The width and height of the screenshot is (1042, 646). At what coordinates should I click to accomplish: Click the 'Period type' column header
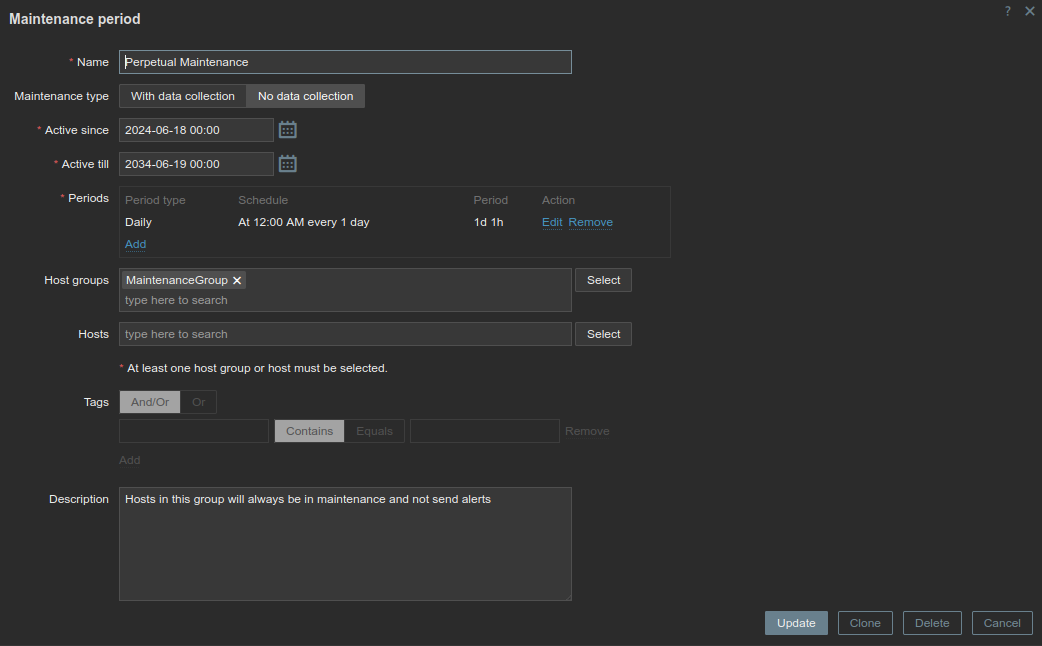[155, 200]
